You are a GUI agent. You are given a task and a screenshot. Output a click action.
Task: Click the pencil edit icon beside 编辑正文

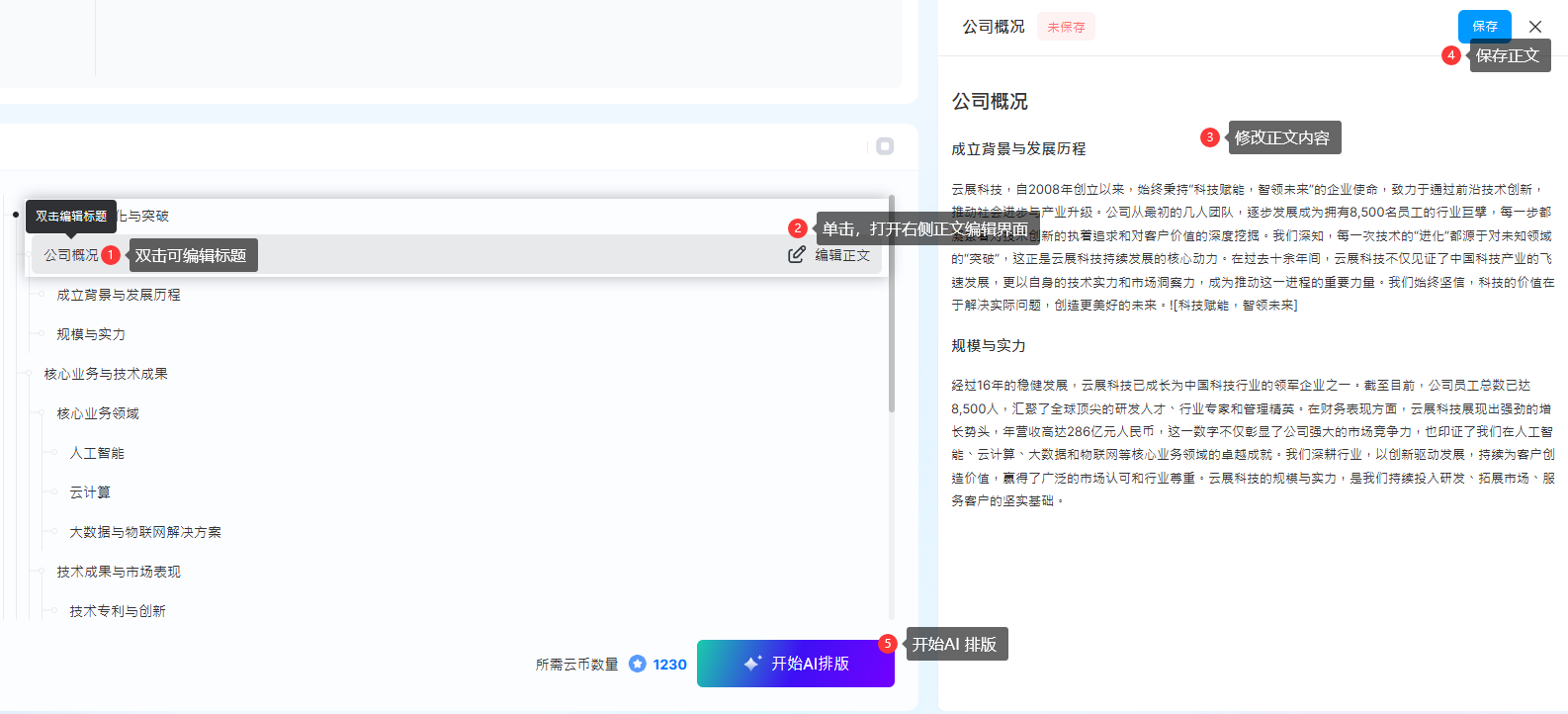pyautogui.click(x=796, y=255)
